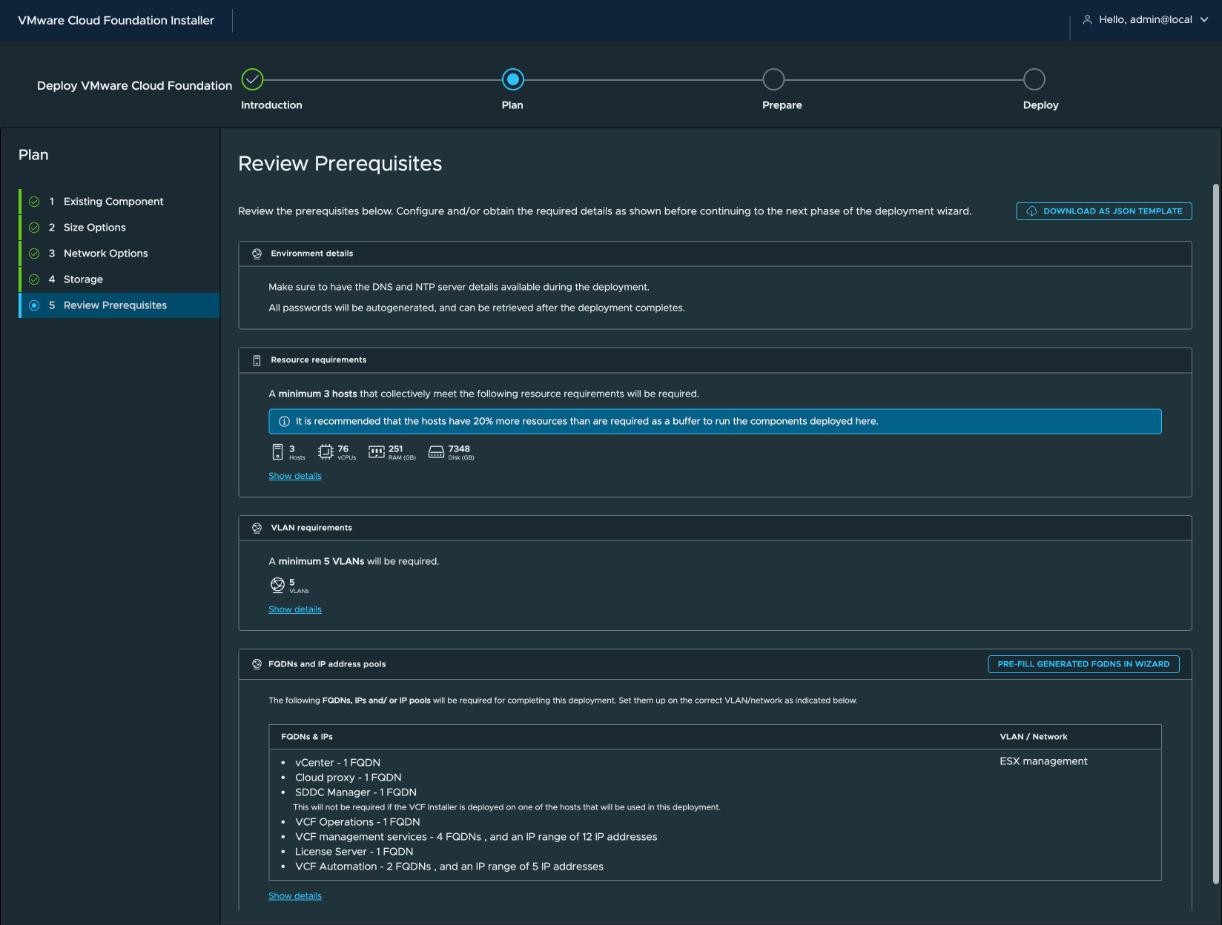
Task: Click the Resource requirements section header
Action: click(x=715, y=360)
